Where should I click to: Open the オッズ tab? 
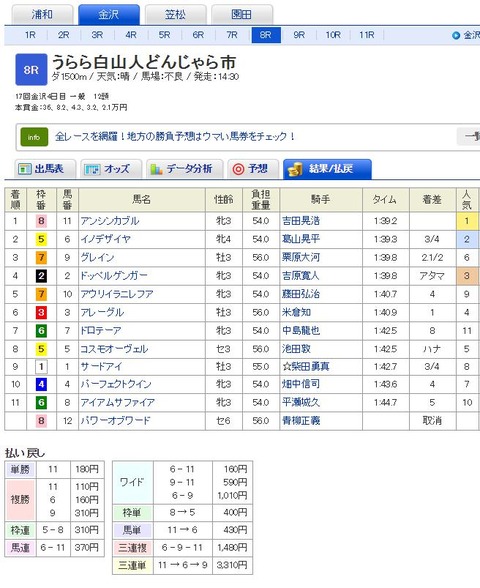click(x=111, y=169)
